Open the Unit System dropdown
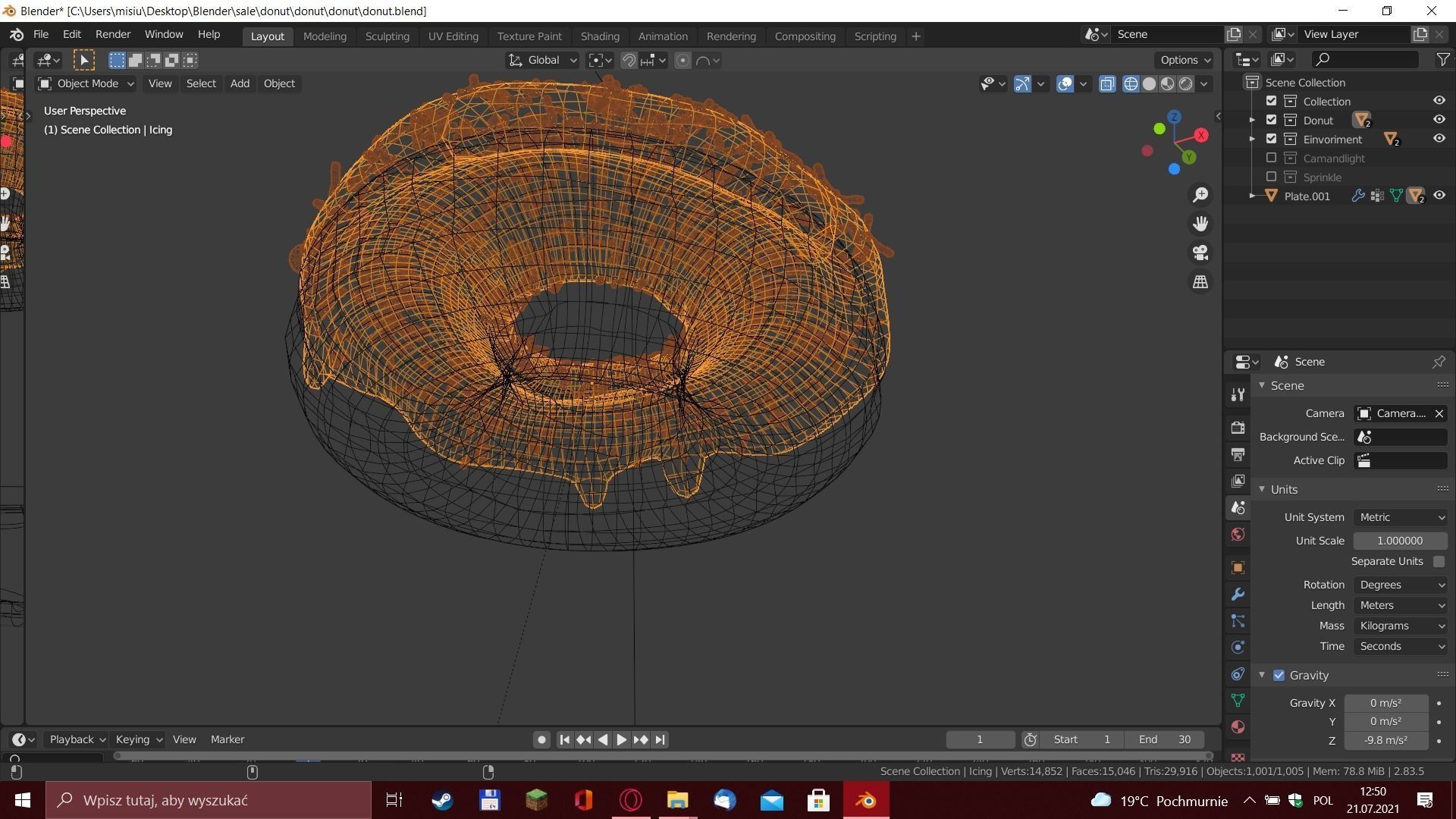This screenshot has width=1456, height=819. (x=1401, y=517)
